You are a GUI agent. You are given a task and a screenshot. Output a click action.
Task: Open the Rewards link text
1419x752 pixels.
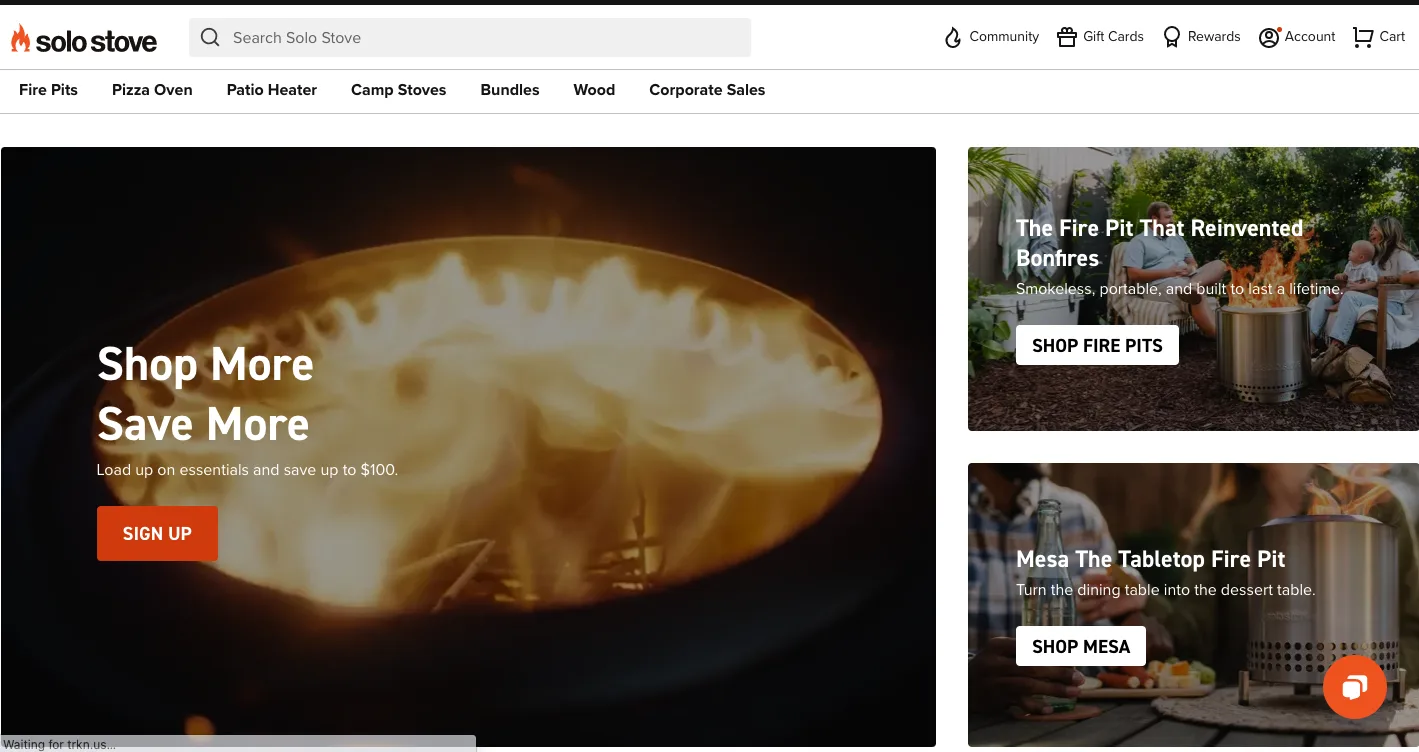click(1214, 37)
